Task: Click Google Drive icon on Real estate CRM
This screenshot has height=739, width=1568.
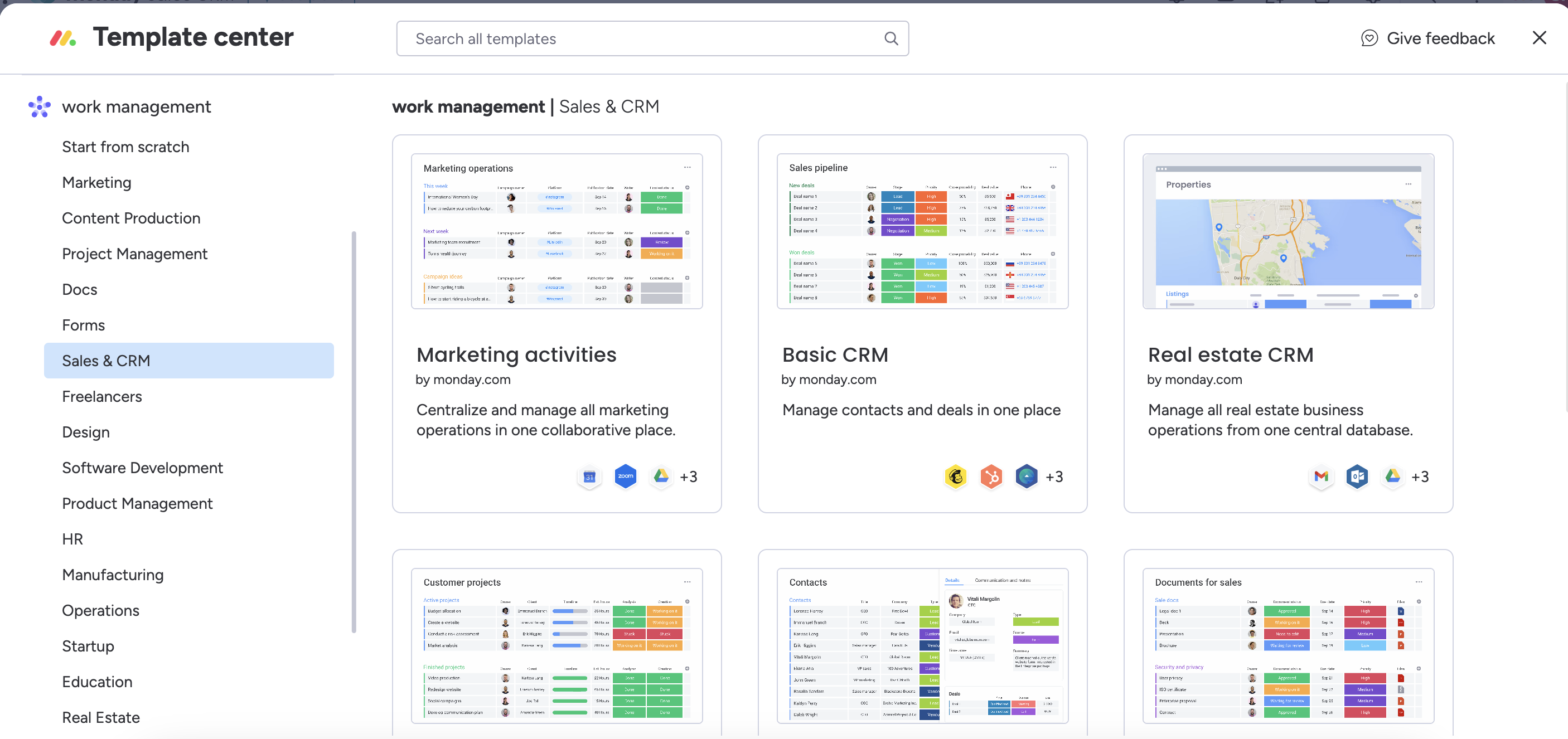Action: (x=1393, y=477)
